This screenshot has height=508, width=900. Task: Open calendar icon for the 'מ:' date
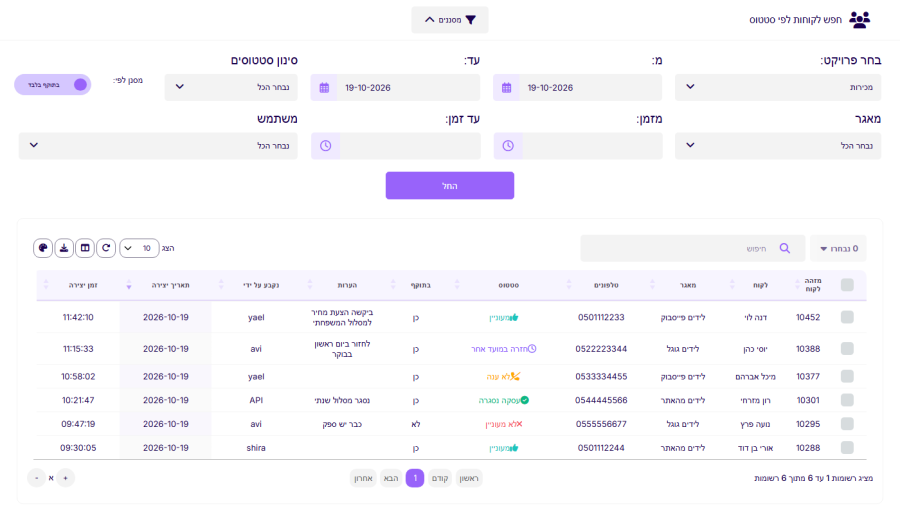pos(506,88)
